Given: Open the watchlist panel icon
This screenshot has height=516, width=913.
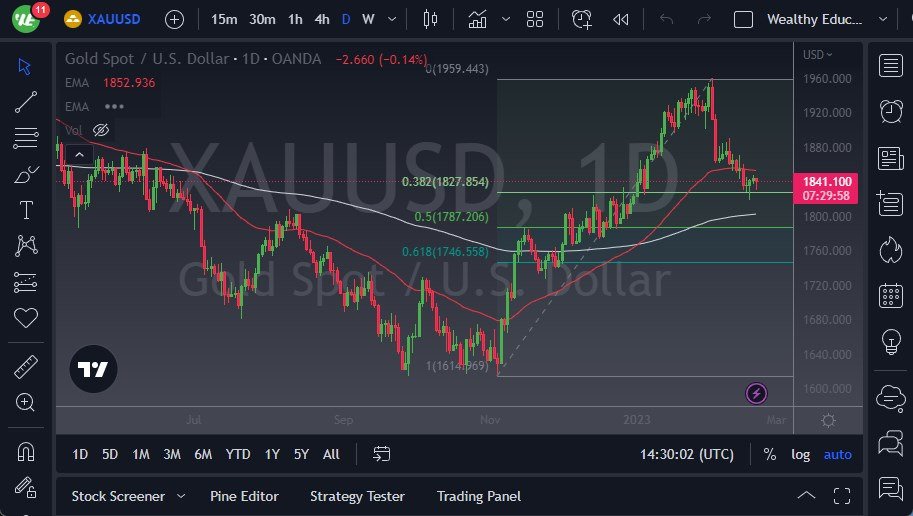Looking at the screenshot, I should pyautogui.click(x=890, y=65).
